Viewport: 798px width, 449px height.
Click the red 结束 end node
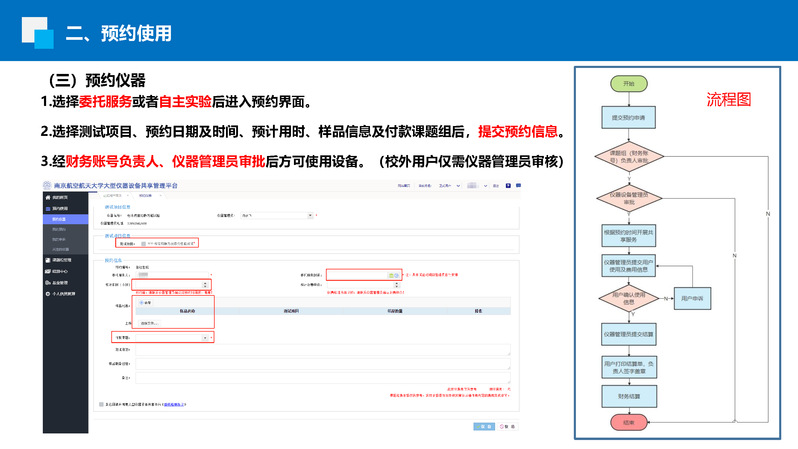click(x=628, y=422)
